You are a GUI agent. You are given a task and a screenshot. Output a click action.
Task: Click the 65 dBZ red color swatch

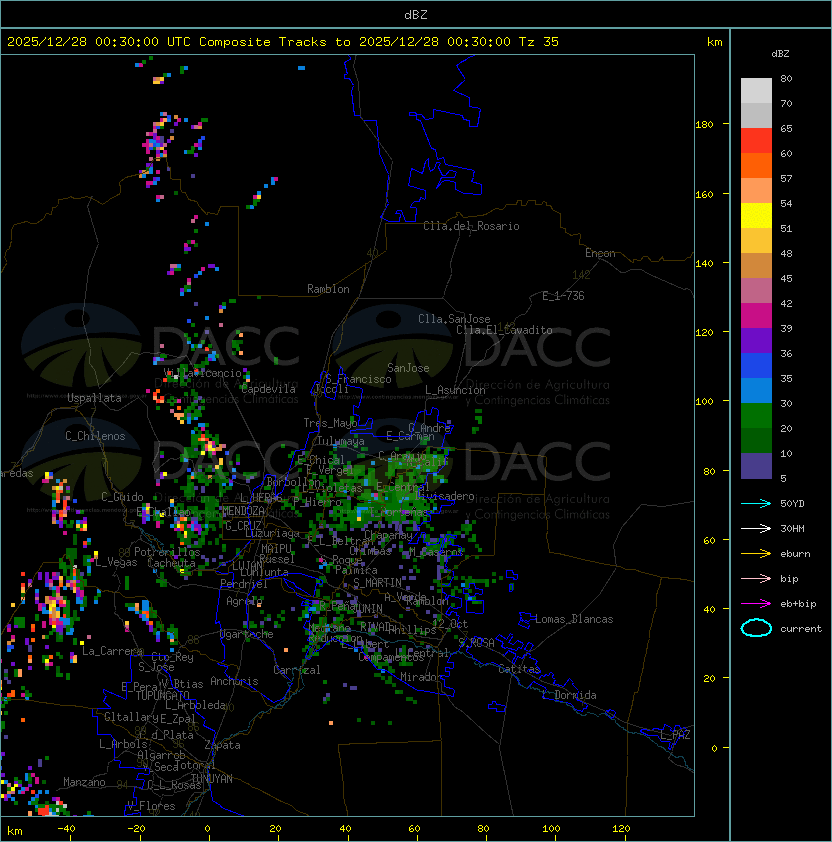[756, 141]
